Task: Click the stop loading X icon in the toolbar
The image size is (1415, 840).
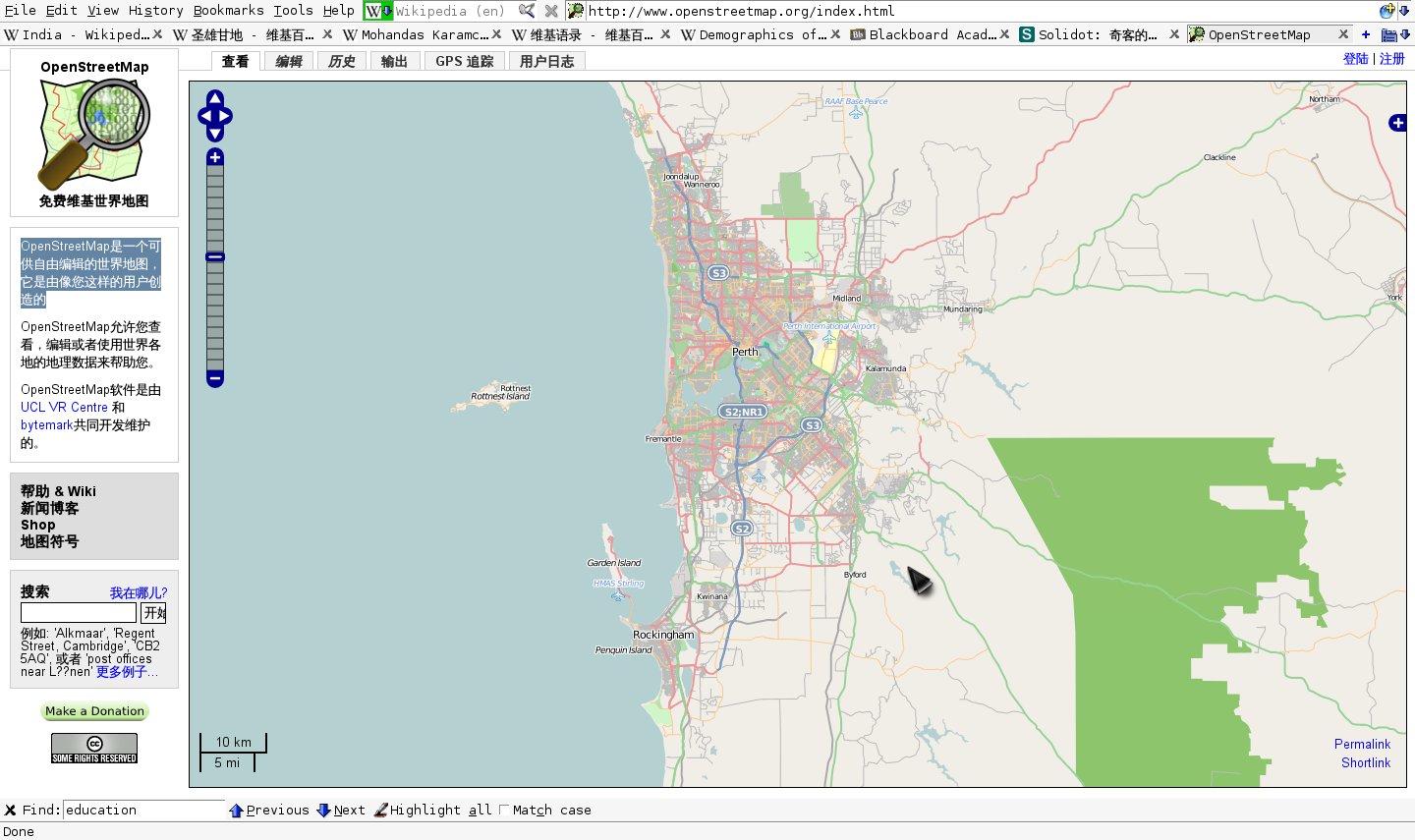Action: pos(551,11)
